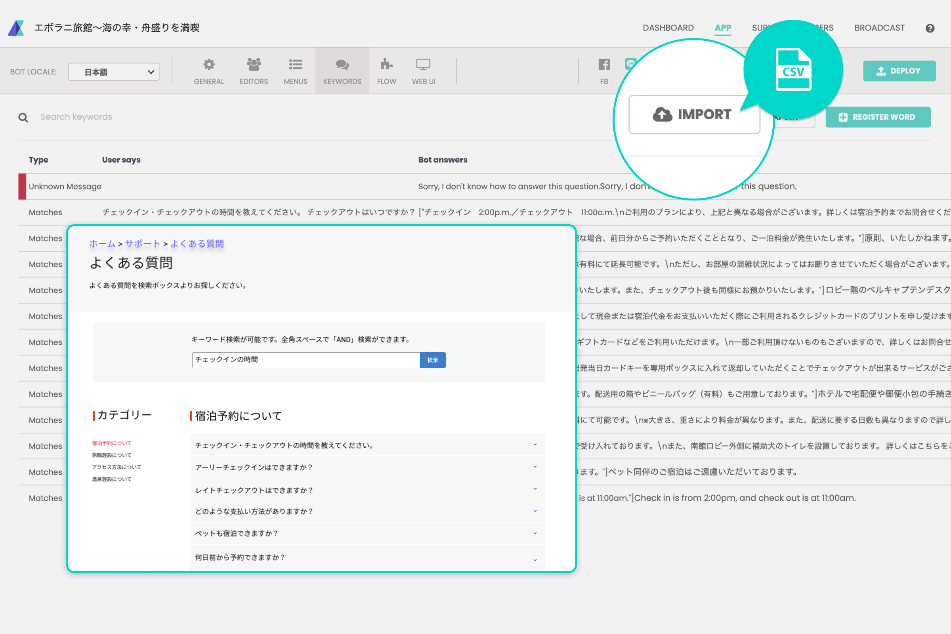Click the サポート breadcrumb link
The height and width of the screenshot is (634, 951).
(x=143, y=244)
